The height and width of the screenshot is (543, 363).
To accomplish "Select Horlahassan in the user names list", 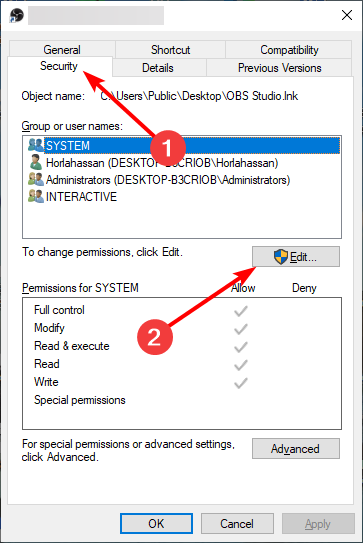I will coord(162,163).
